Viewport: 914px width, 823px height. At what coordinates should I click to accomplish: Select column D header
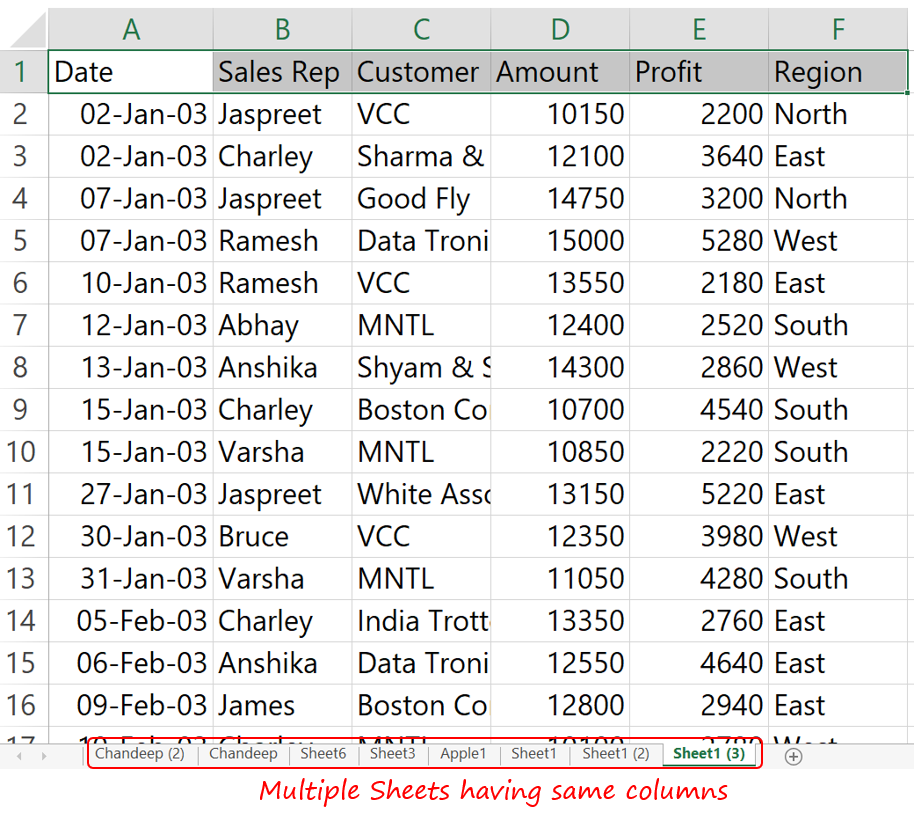coord(559,29)
